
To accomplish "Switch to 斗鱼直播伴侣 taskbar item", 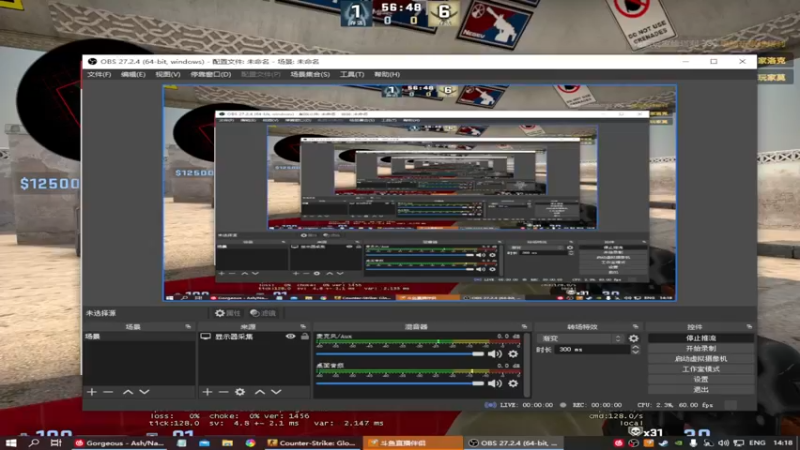I will coord(412,443).
